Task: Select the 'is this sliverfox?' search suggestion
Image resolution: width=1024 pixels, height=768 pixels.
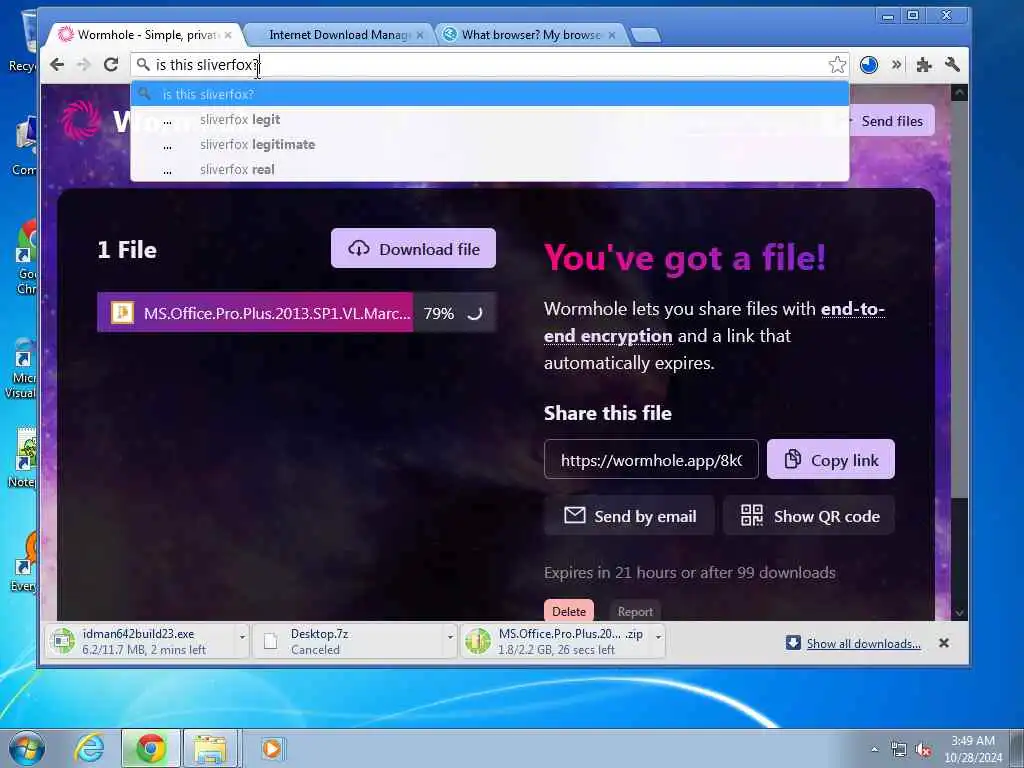Action: (490, 94)
